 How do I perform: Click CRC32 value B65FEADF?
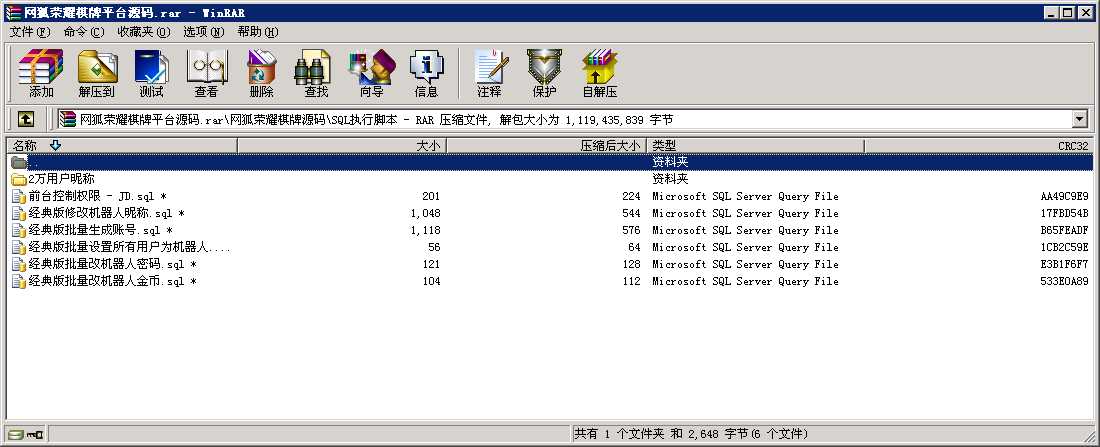tap(1064, 230)
